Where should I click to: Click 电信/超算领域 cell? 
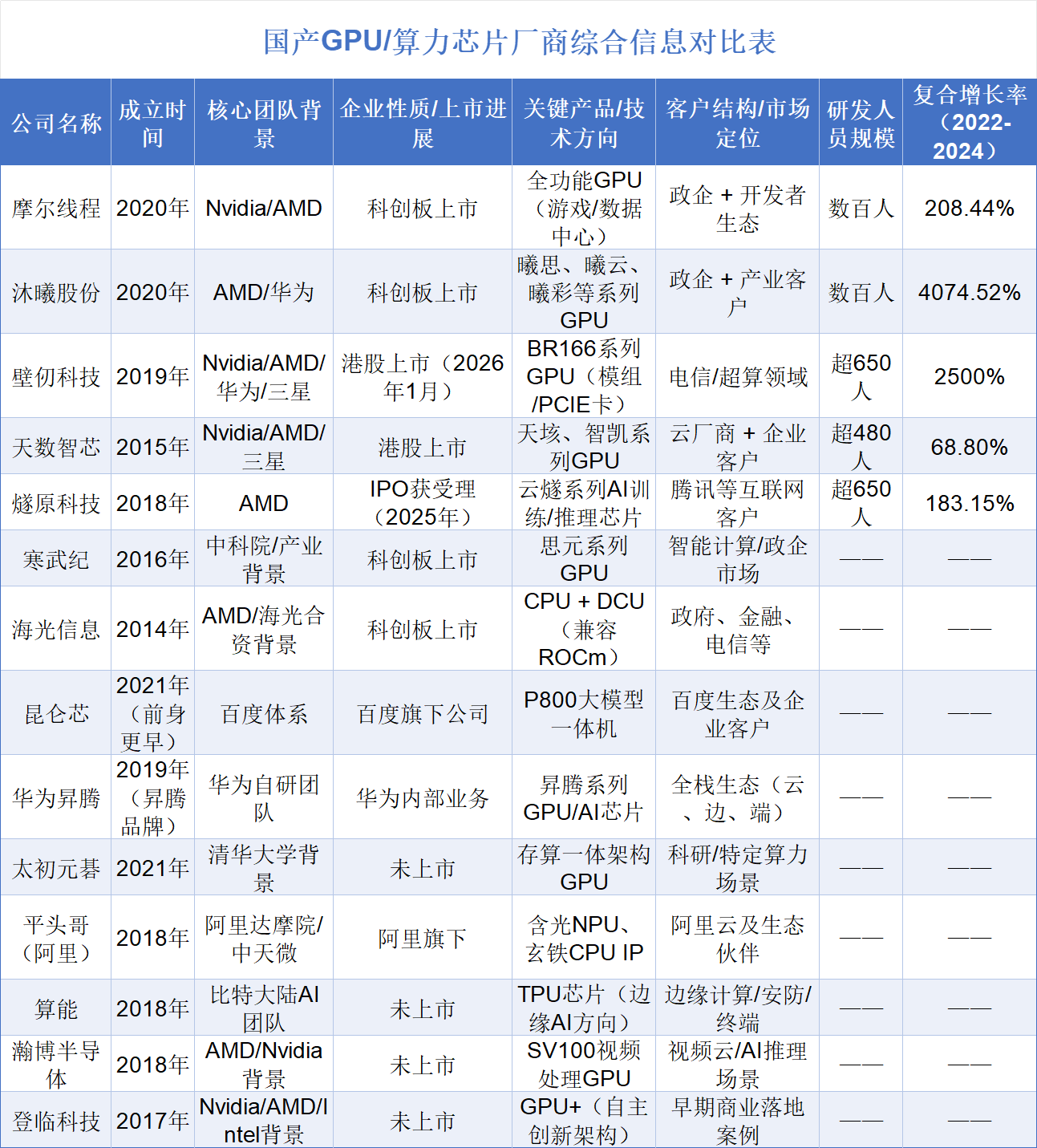[737, 376]
